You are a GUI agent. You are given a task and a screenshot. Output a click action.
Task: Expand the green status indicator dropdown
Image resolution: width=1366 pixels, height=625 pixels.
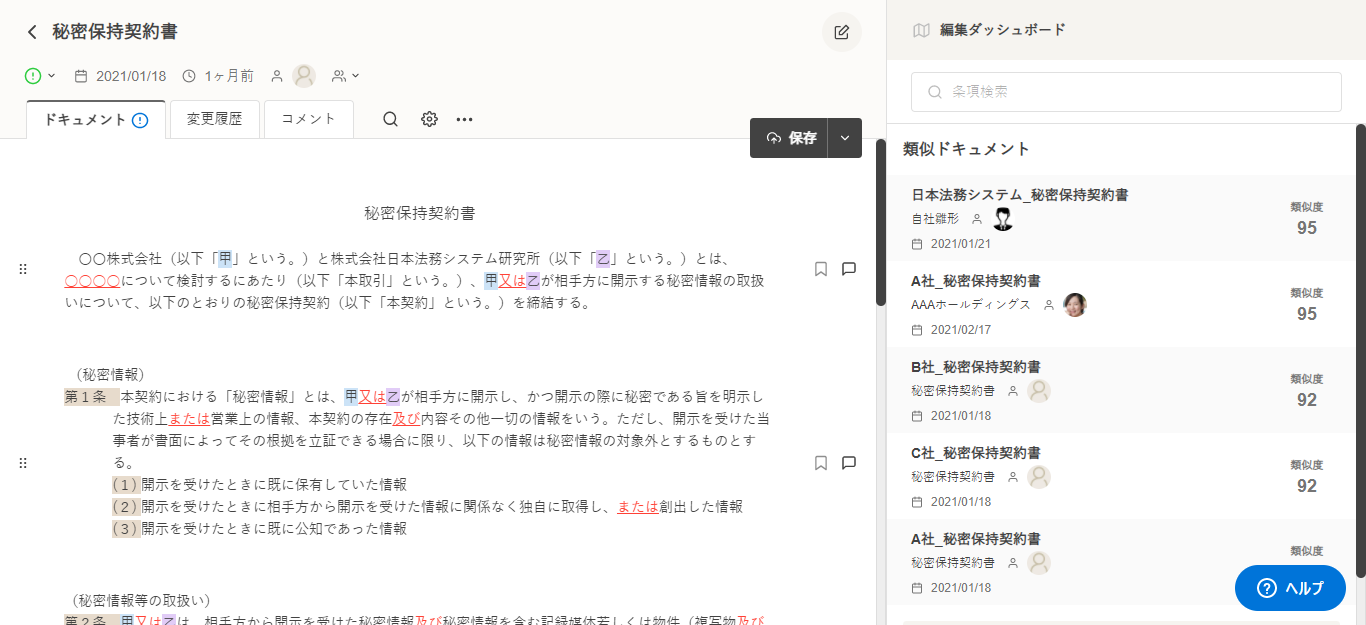pyautogui.click(x=40, y=76)
